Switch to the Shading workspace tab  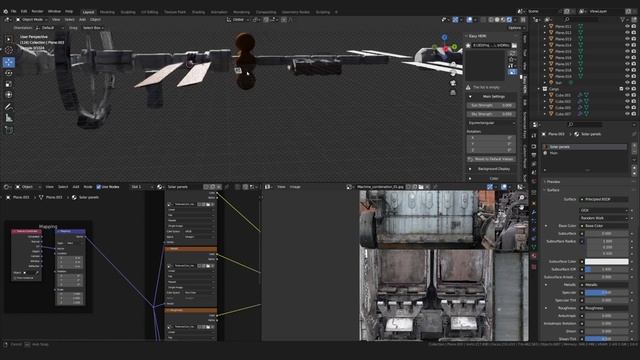pos(198,12)
